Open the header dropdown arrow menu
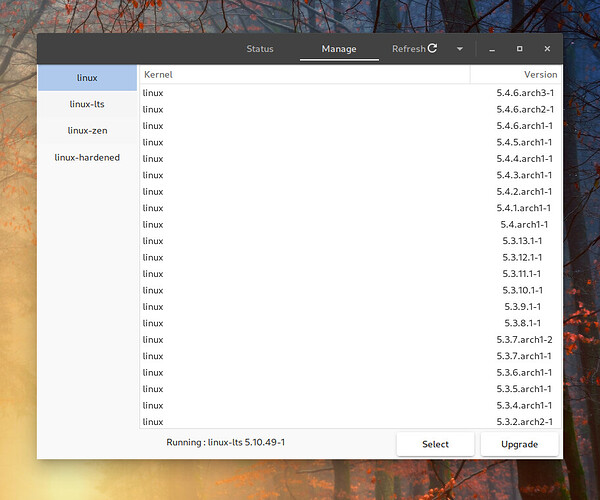600x500 pixels. (460, 49)
